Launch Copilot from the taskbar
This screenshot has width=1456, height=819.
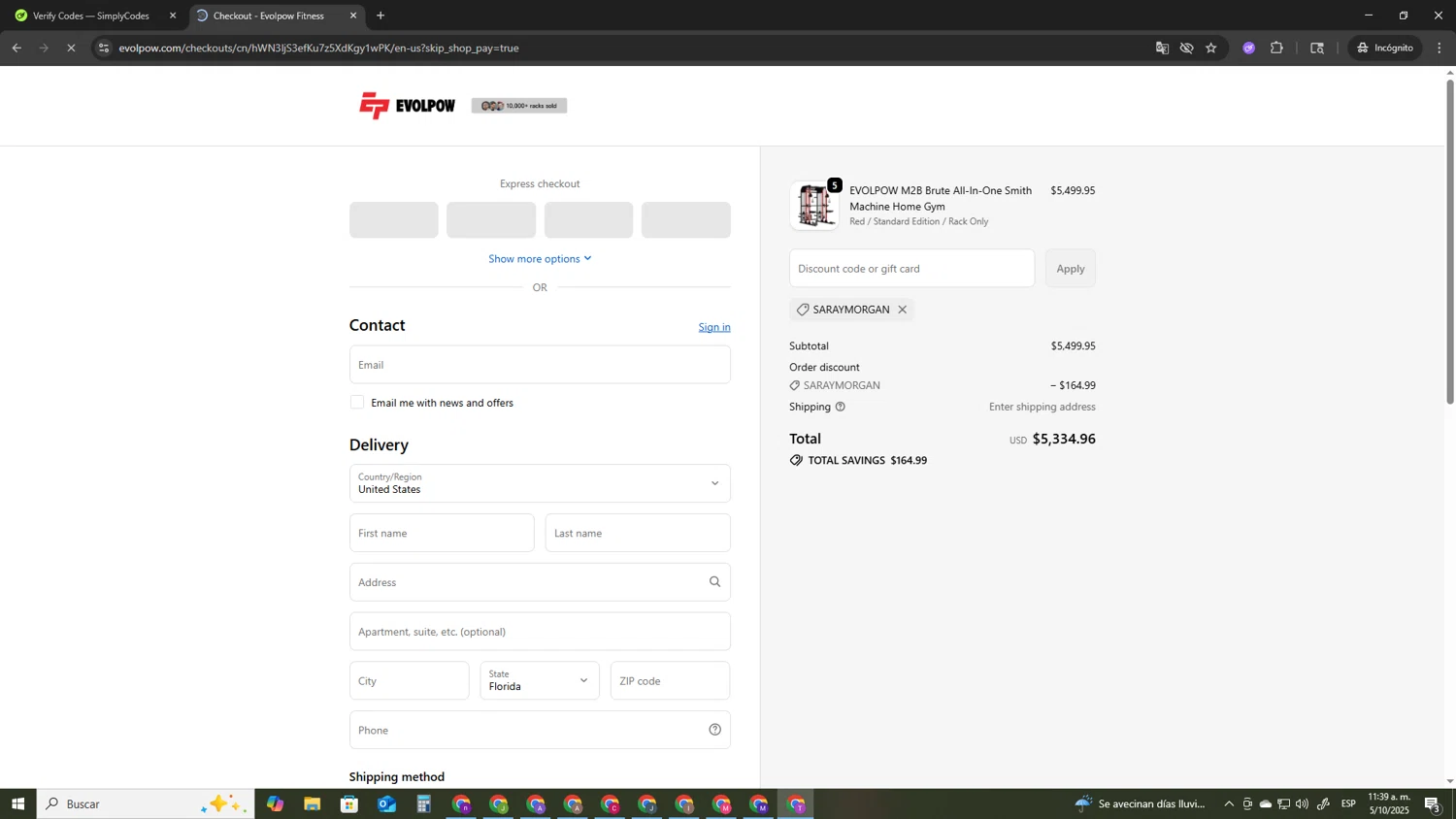(275, 803)
